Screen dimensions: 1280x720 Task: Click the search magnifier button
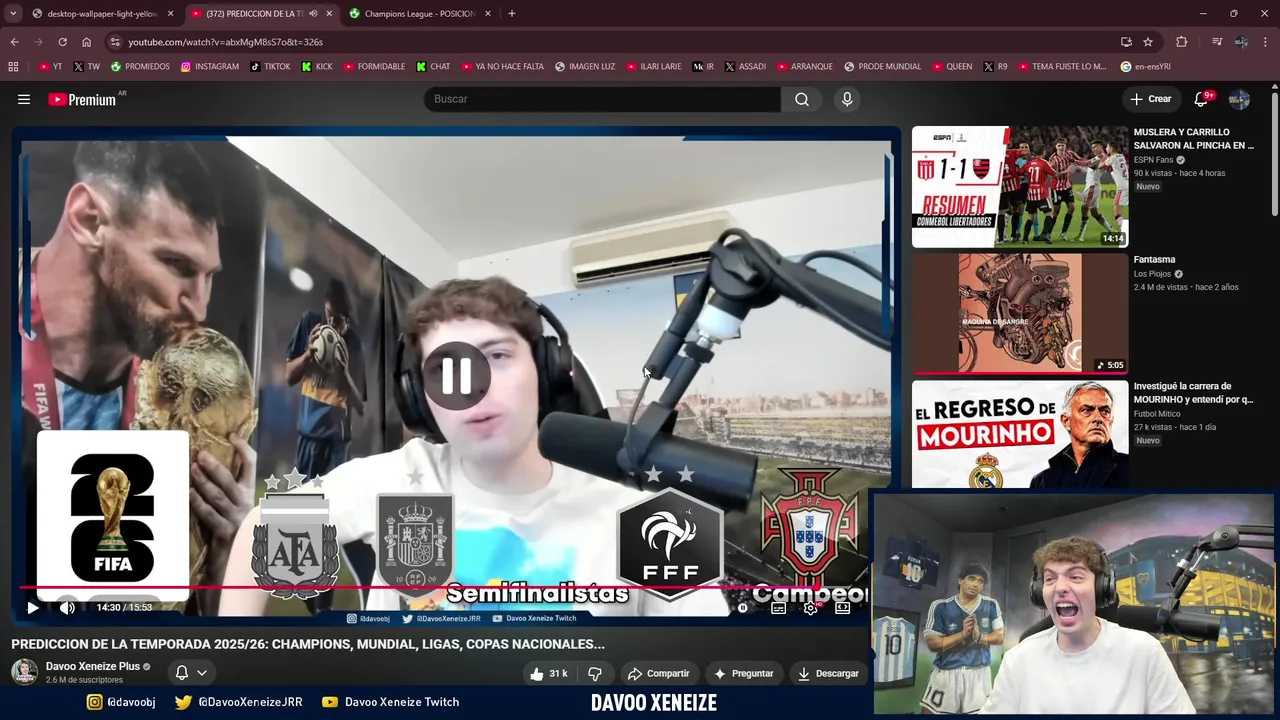[x=802, y=99]
